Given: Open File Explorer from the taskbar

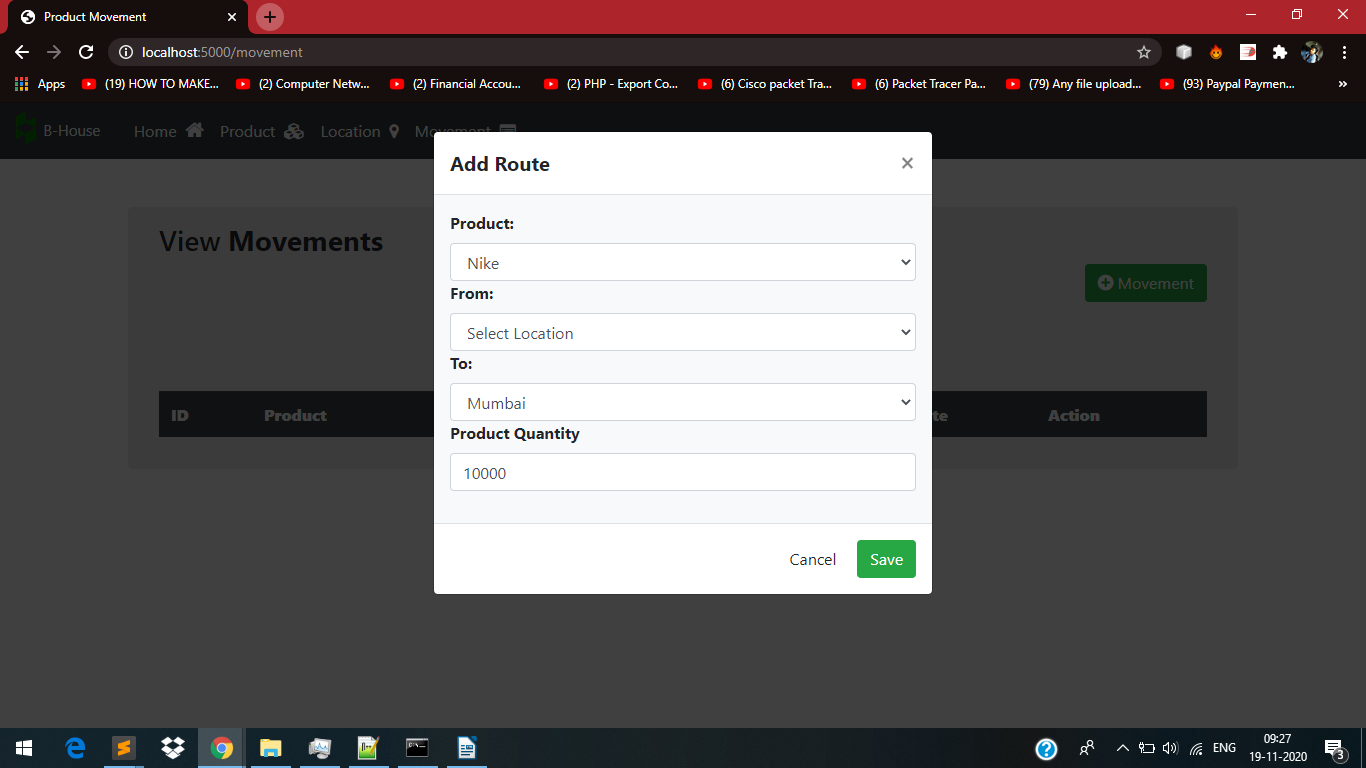Looking at the screenshot, I should [x=271, y=748].
